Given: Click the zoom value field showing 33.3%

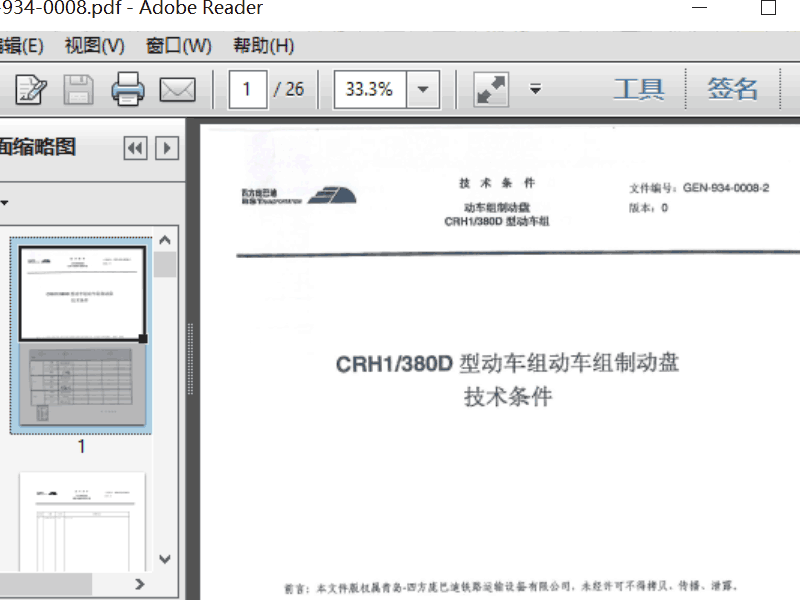Looking at the screenshot, I should coord(370,89).
